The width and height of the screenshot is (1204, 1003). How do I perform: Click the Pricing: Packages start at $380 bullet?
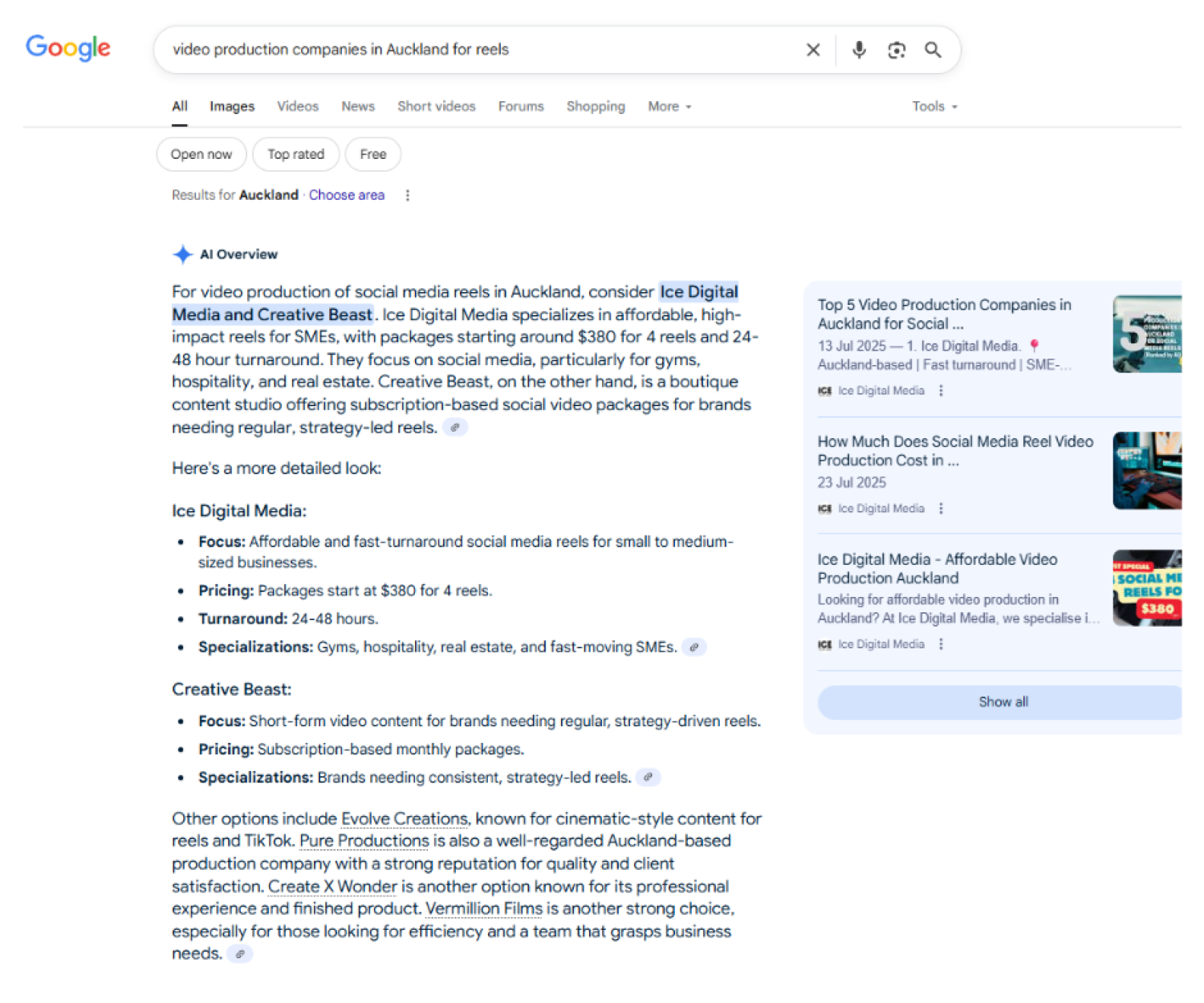345,591
